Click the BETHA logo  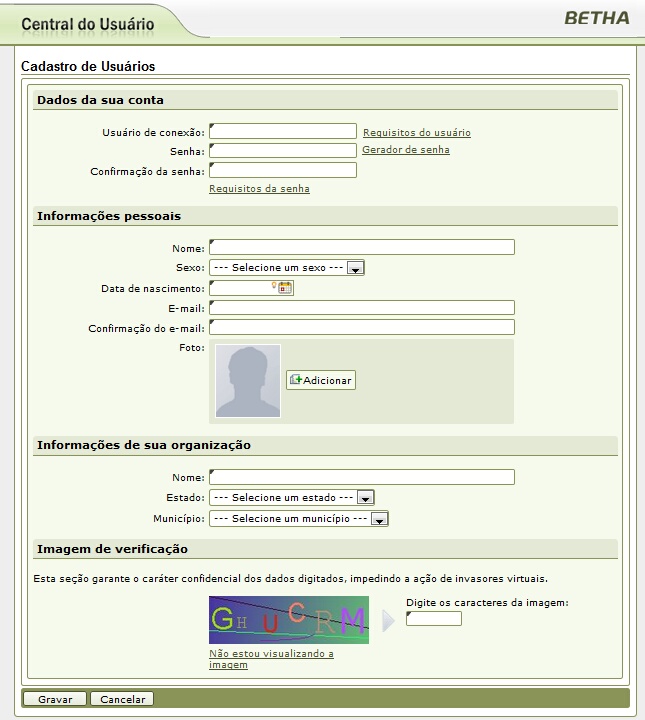(x=596, y=18)
